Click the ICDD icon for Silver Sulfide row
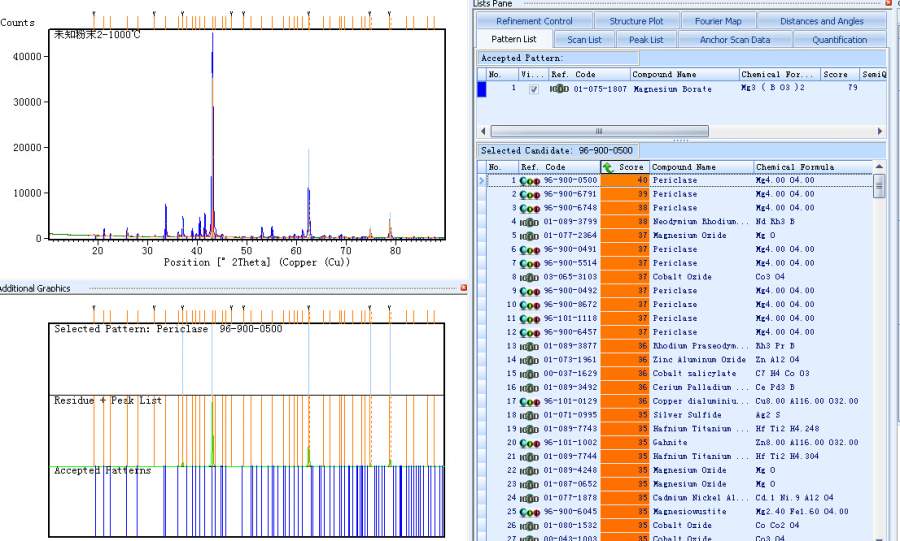 point(530,415)
